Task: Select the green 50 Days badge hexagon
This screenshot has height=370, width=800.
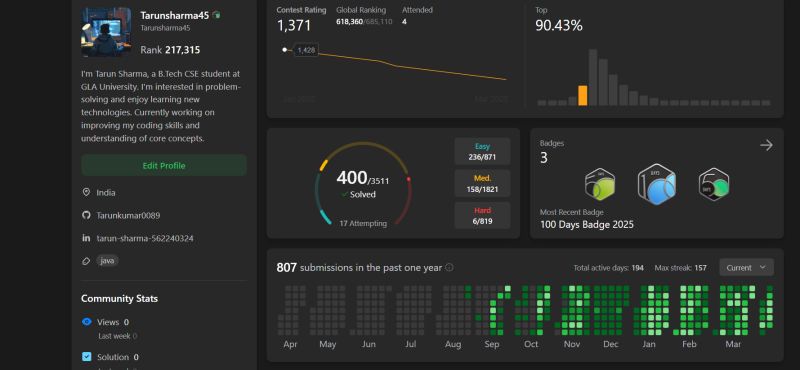Action: click(x=599, y=185)
